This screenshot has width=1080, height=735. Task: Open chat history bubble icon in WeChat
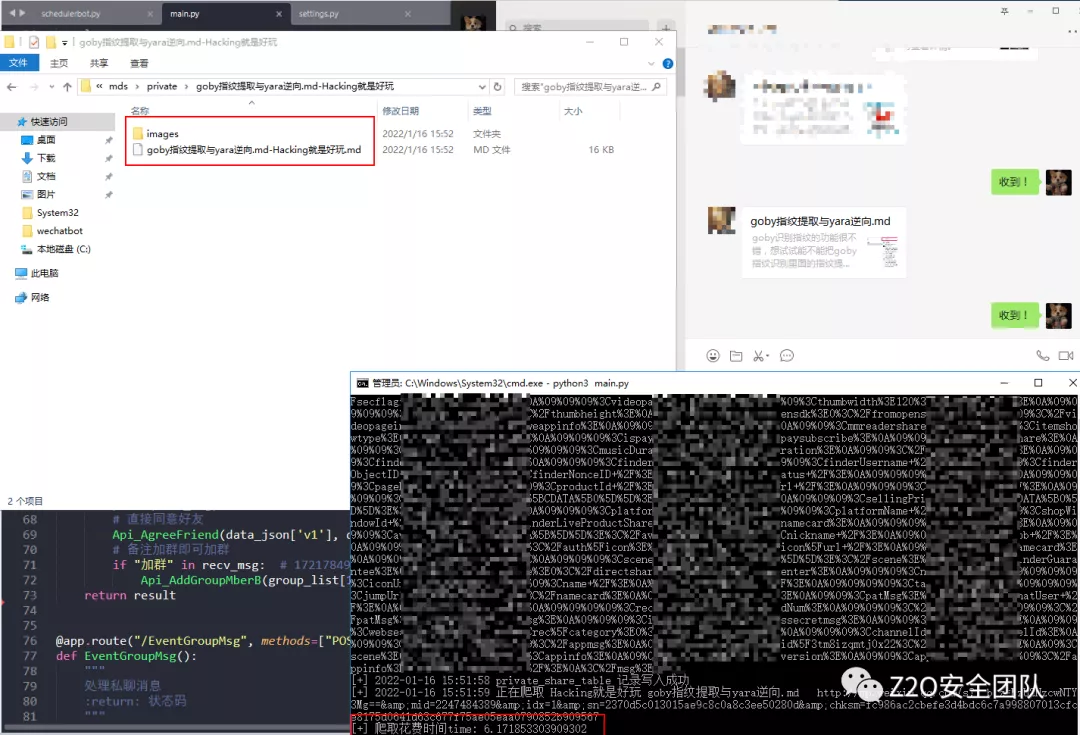coord(787,355)
